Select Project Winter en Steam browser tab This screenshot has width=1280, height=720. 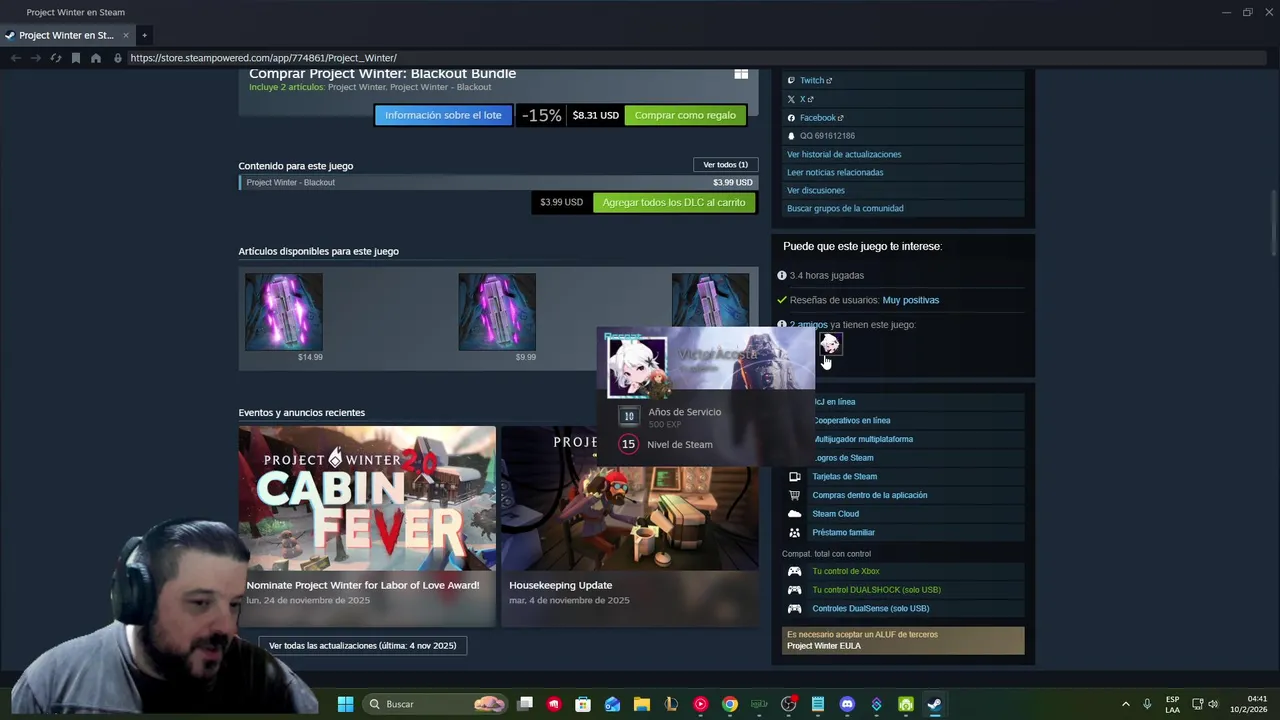(65, 35)
